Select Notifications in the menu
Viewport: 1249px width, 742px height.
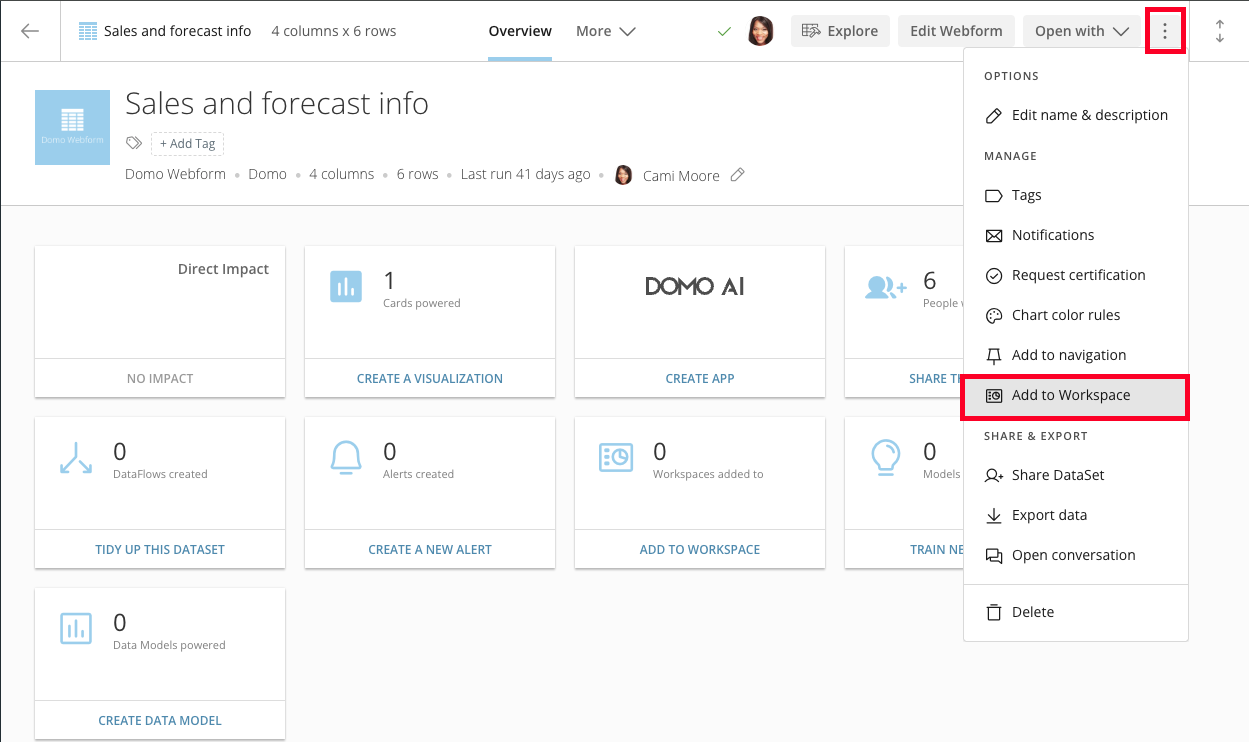[x=1076, y=235]
